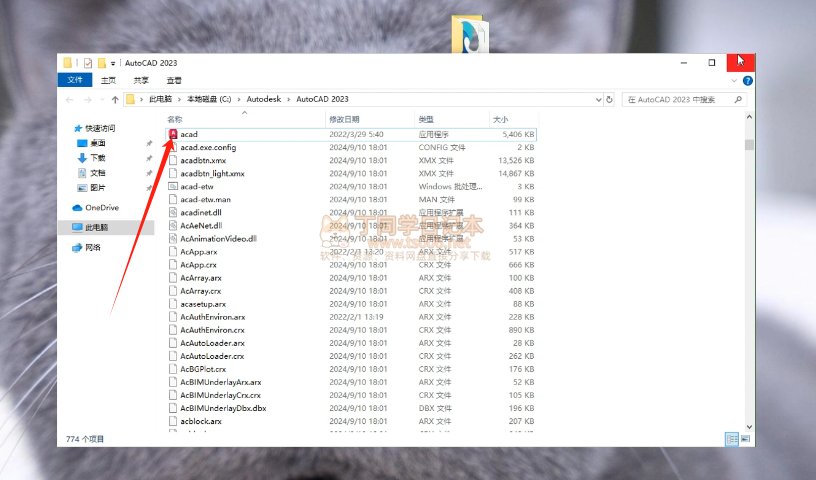Select the acblock.arx file
The width and height of the screenshot is (816, 480).
coord(201,421)
